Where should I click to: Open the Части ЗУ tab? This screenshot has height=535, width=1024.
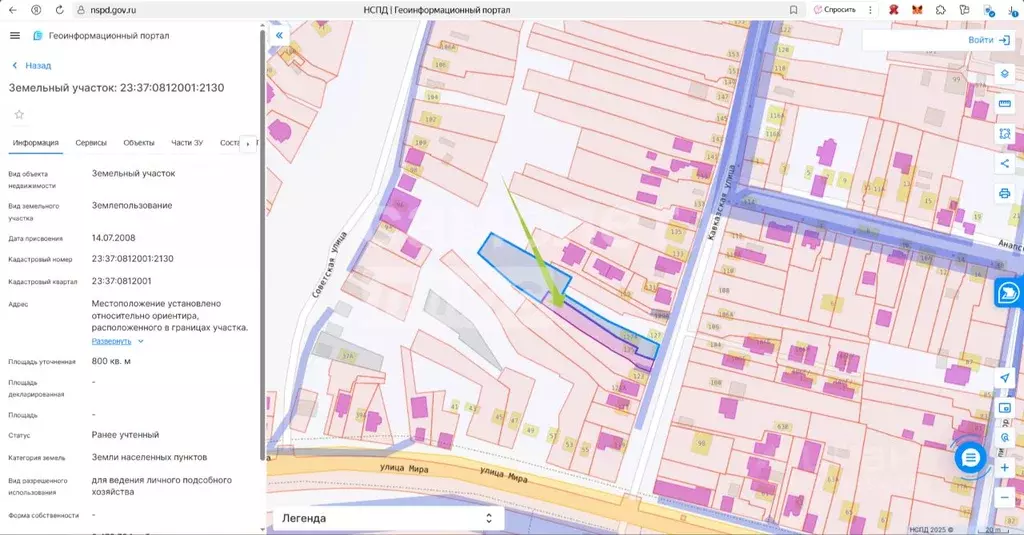coord(187,142)
